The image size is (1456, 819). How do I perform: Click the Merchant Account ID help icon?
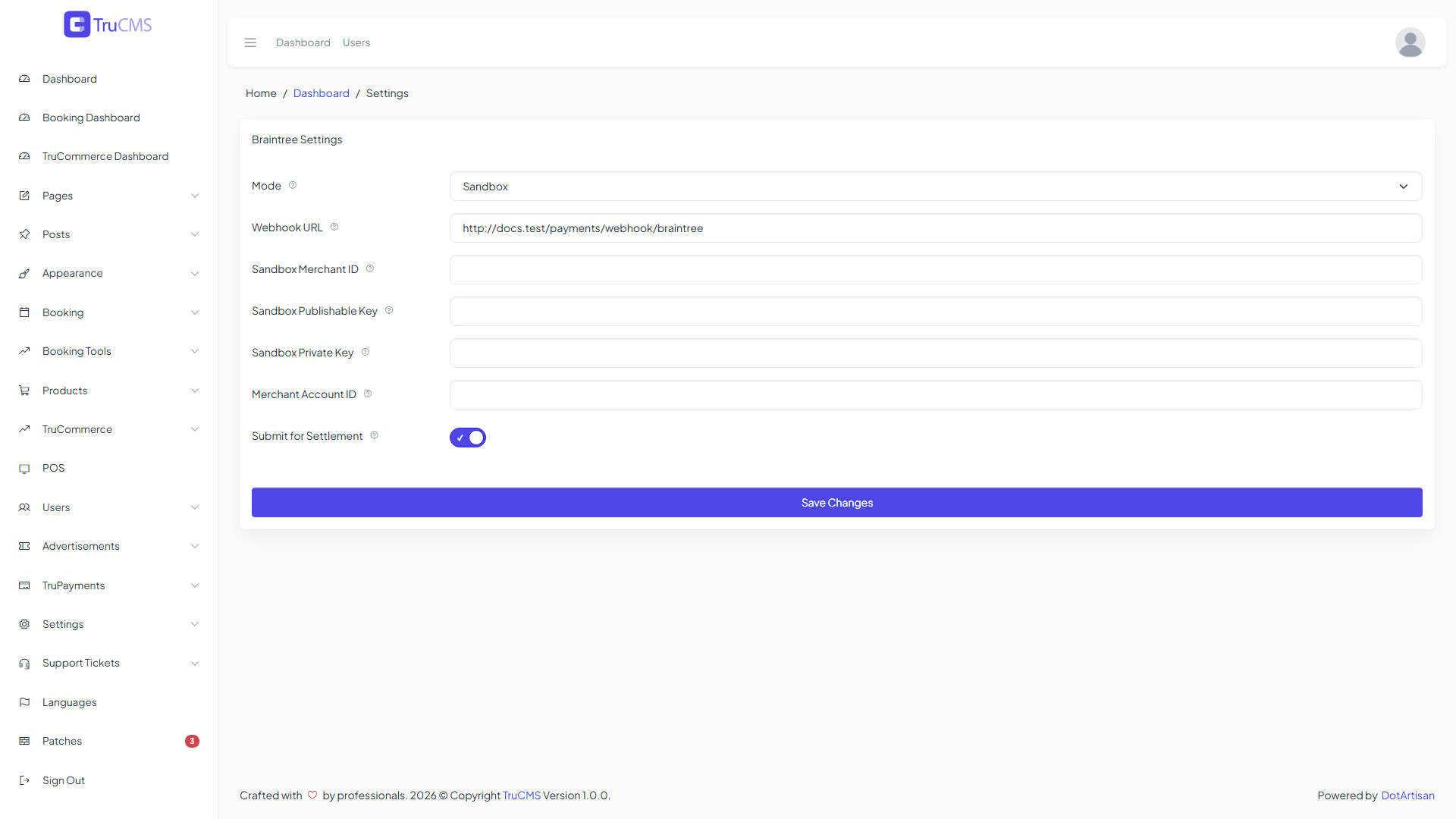click(x=368, y=394)
